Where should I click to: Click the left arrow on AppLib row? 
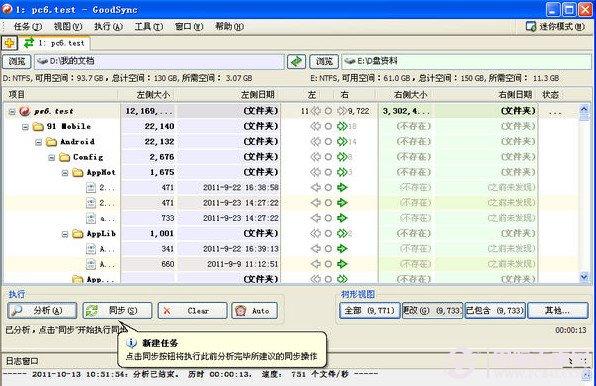pyautogui.click(x=315, y=234)
